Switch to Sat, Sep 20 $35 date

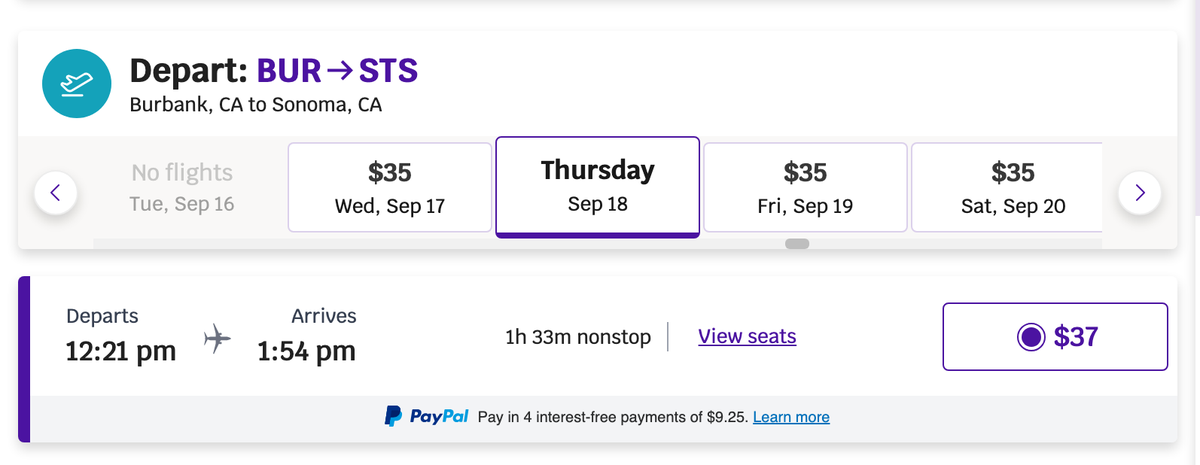click(x=1007, y=188)
